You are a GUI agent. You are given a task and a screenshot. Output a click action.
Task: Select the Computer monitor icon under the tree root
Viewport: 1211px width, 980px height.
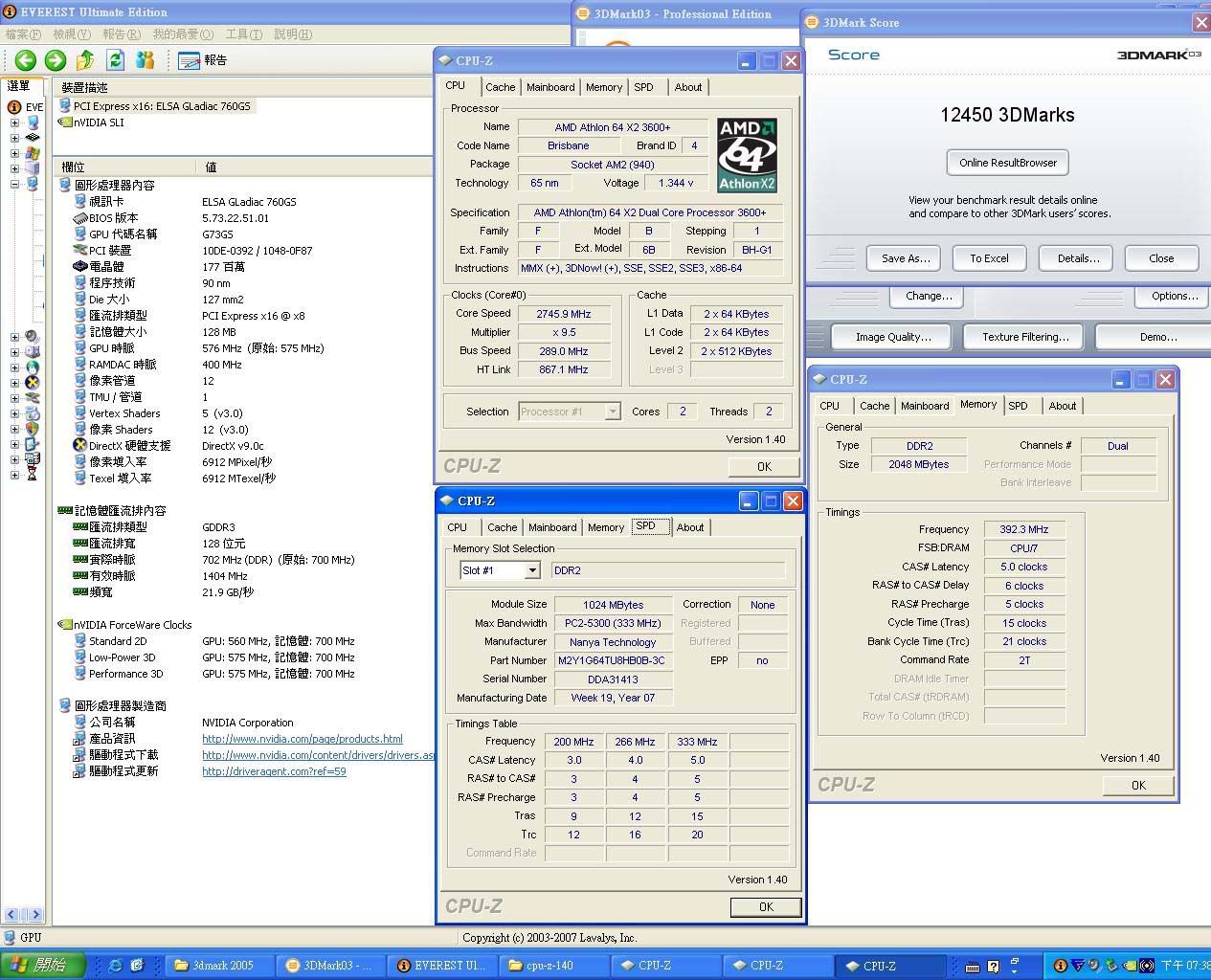click(33, 122)
